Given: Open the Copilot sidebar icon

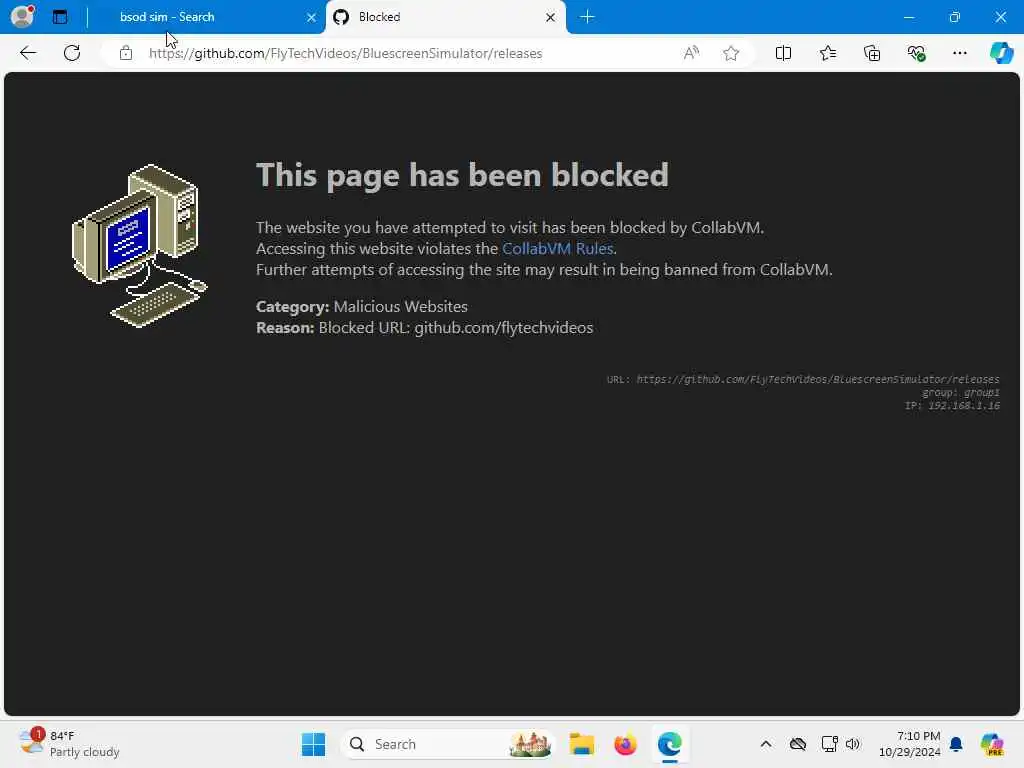Looking at the screenshot, I should click(1001, 53).
